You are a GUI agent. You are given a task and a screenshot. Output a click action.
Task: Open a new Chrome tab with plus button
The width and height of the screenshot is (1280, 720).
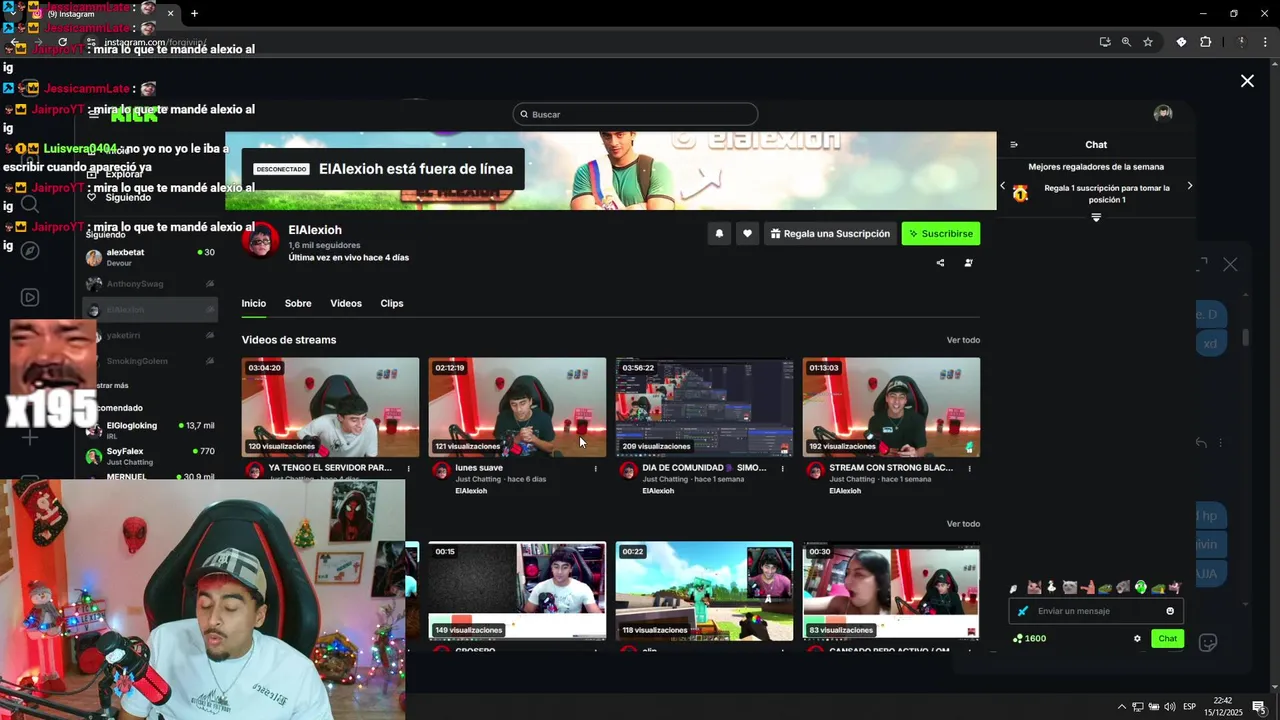point(194,14)
